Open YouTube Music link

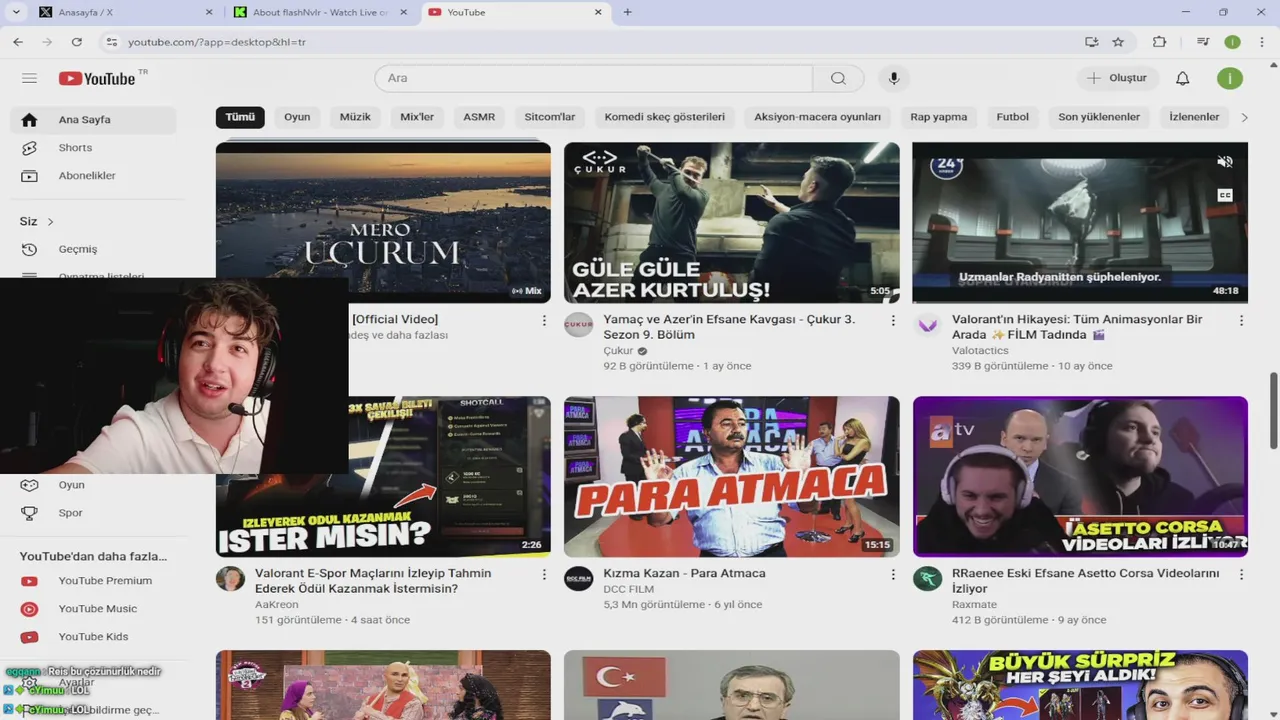coord(93,609)
